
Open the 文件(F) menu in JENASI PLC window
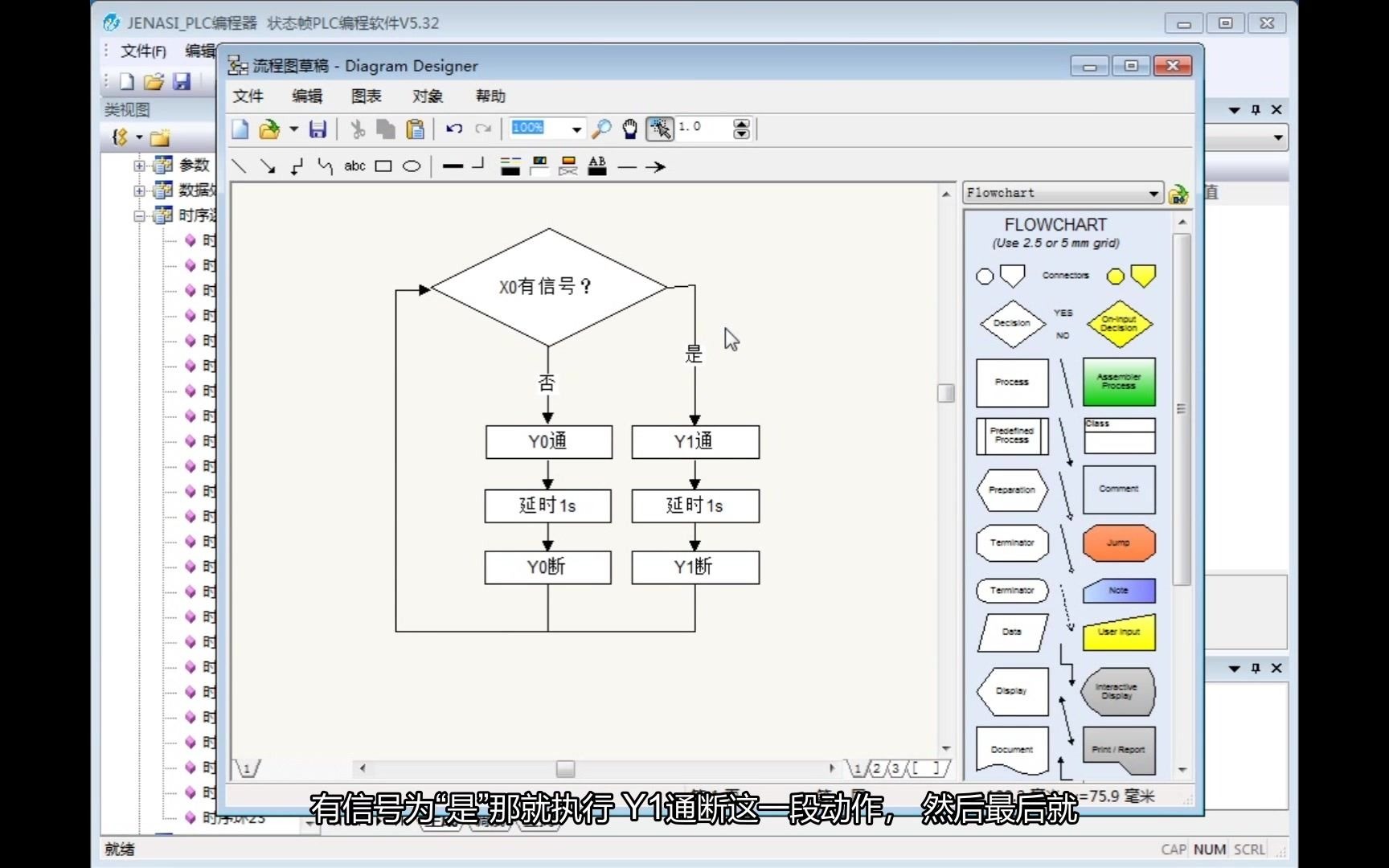(143, 51)
